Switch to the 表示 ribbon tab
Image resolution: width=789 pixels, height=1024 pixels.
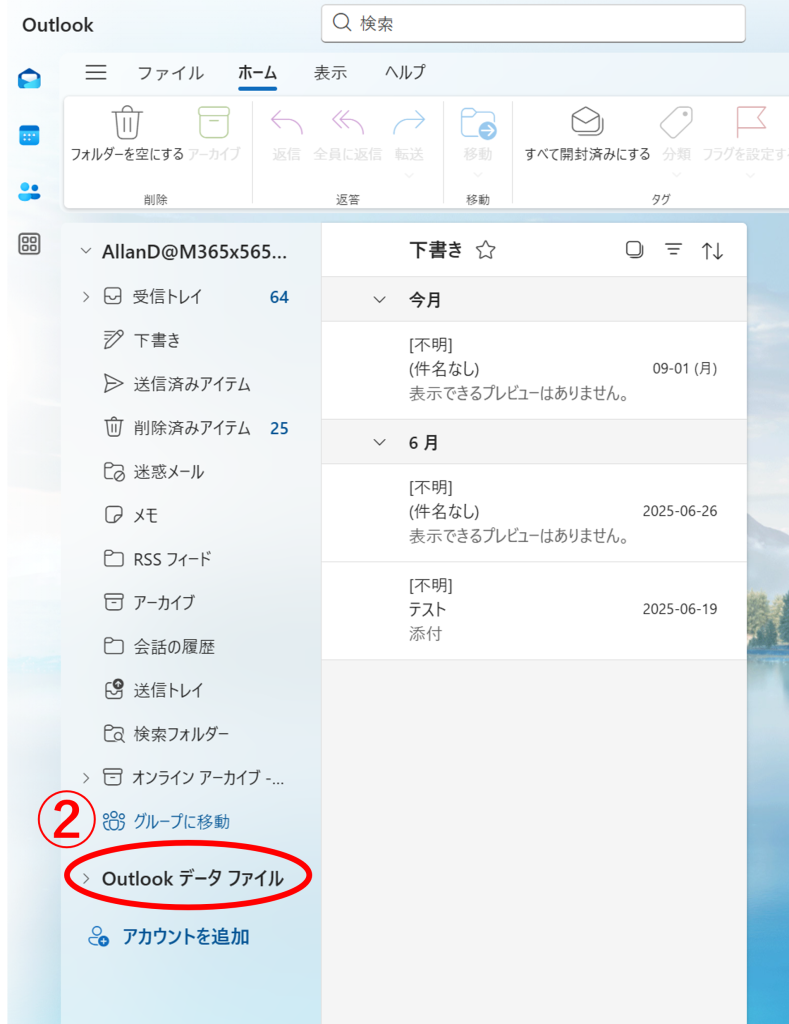pyautogui.click(x=330, y=73)
